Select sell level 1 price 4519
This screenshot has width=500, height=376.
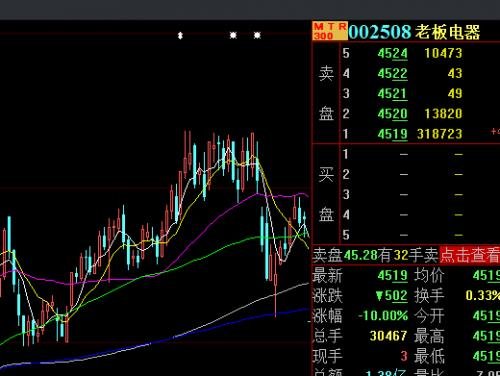click(x=393, y=134)
